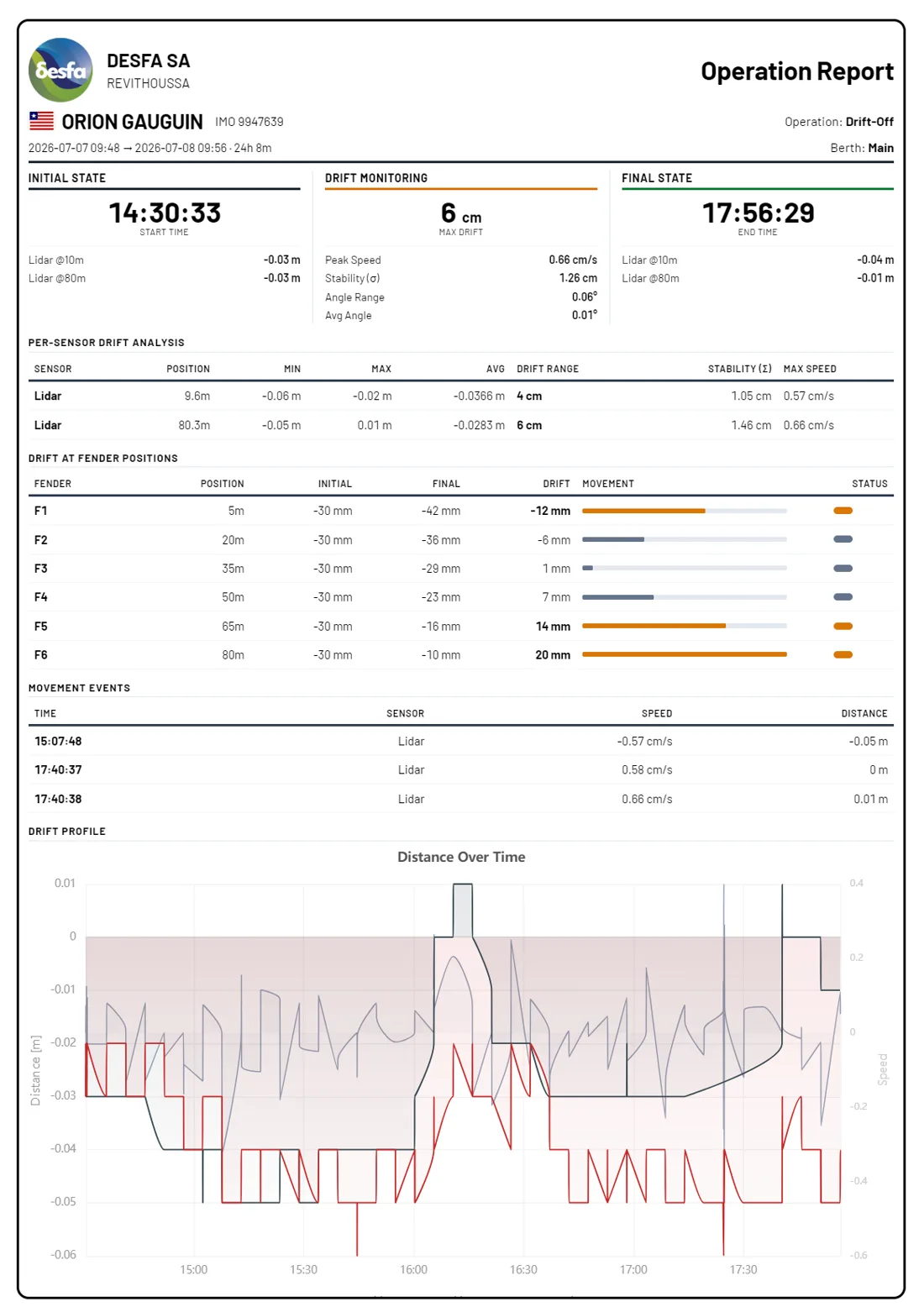
Task: Click the DRIFT RANGE column header
Action: point(548,369)
